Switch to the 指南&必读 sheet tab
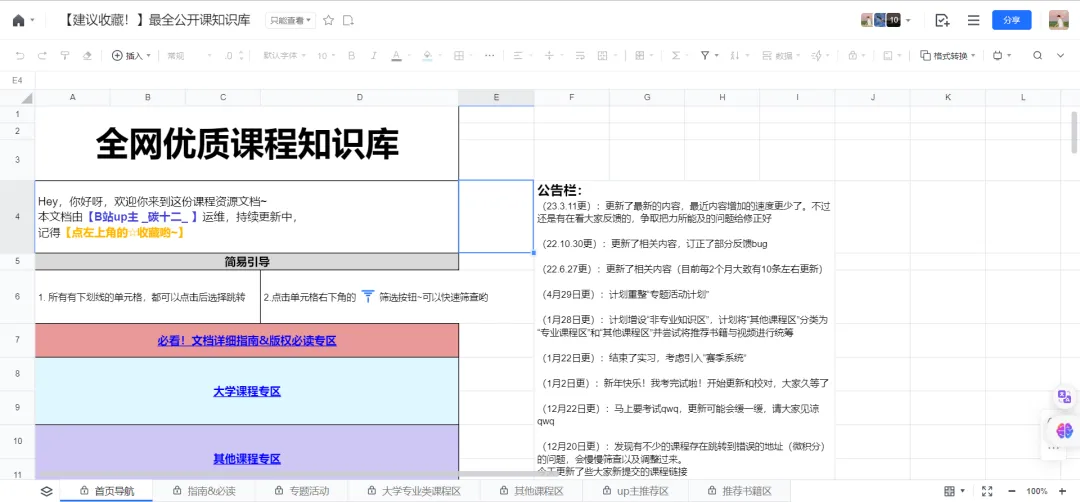The width and height of the screenshot is (1080, 502). (x=205, y=491)
